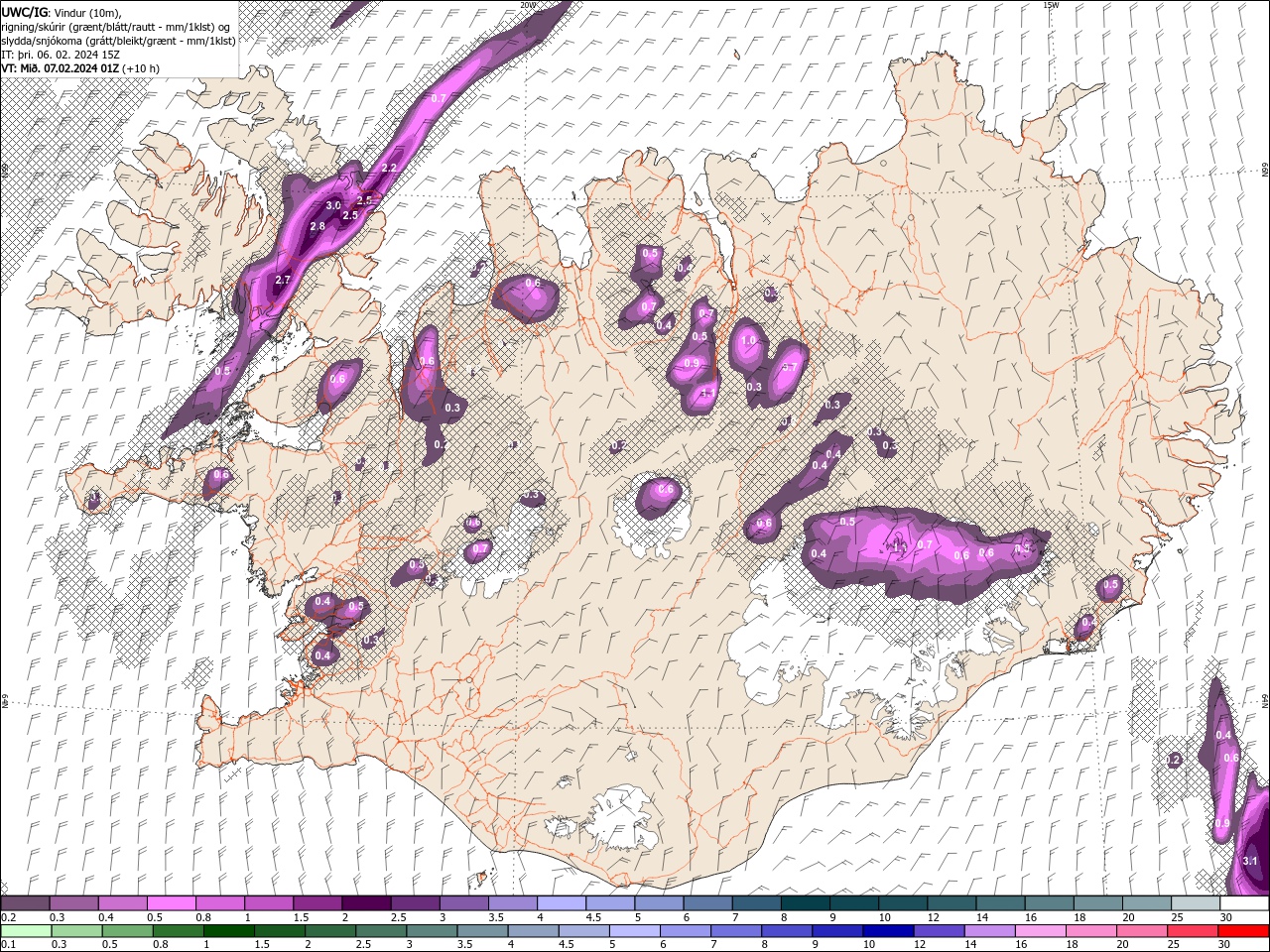Click the '3.0' precipitation value over the Westfjords
The image size is (1270, 952).
point(333,205)
